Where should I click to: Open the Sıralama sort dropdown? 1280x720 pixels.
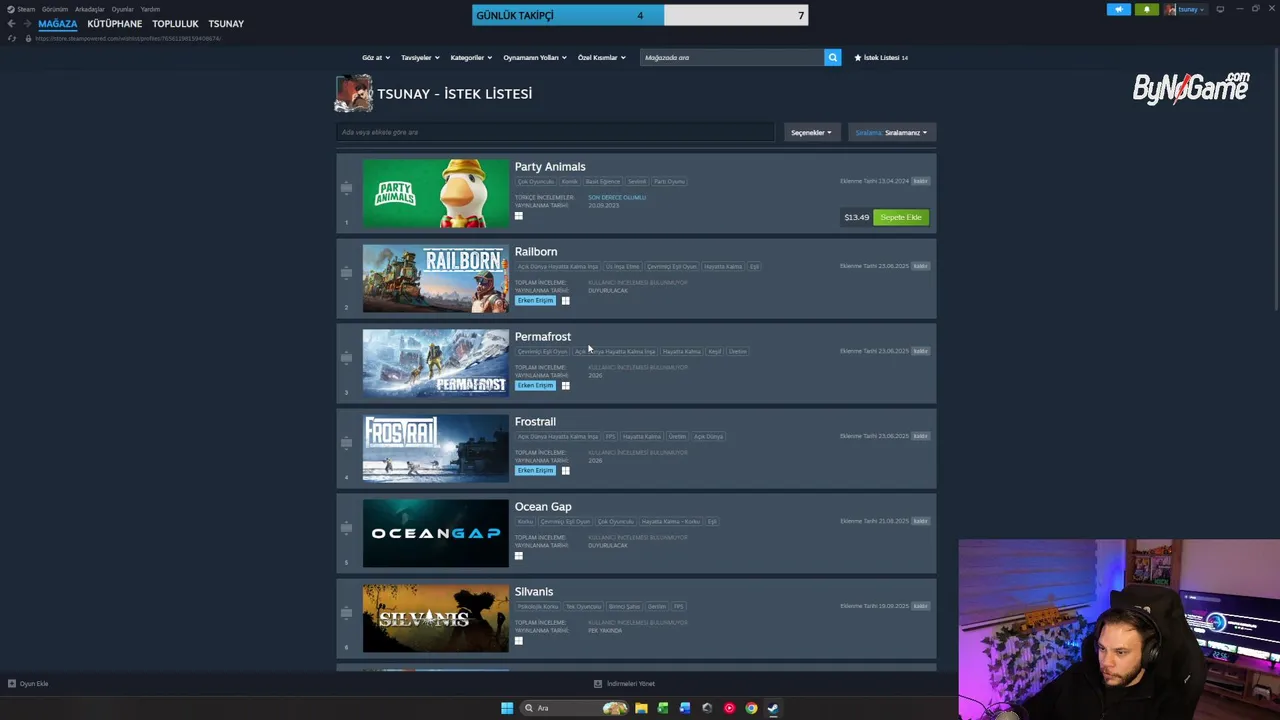891,132
